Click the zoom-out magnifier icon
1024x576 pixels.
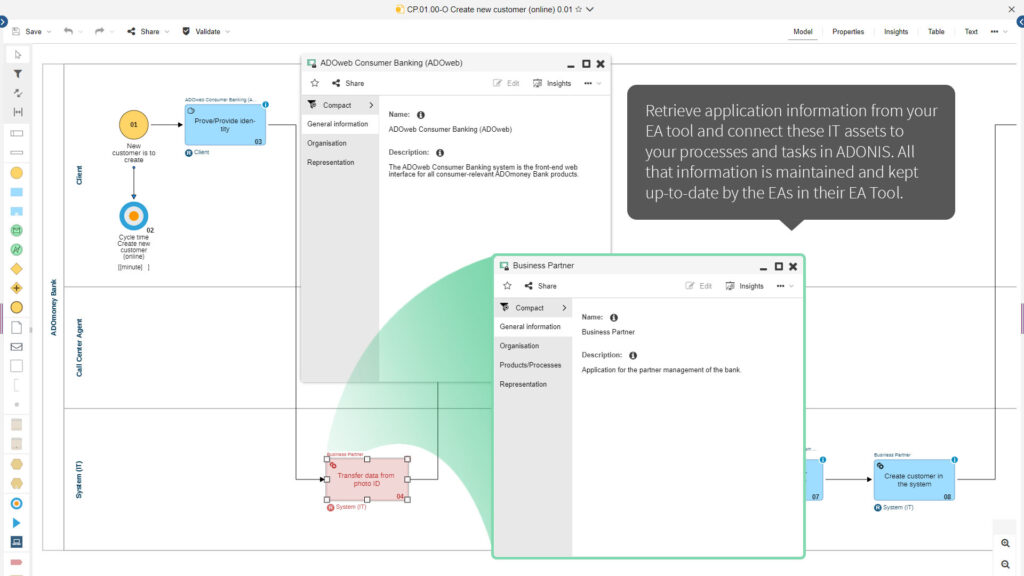pyautogui.click(x=1005, y=562)
